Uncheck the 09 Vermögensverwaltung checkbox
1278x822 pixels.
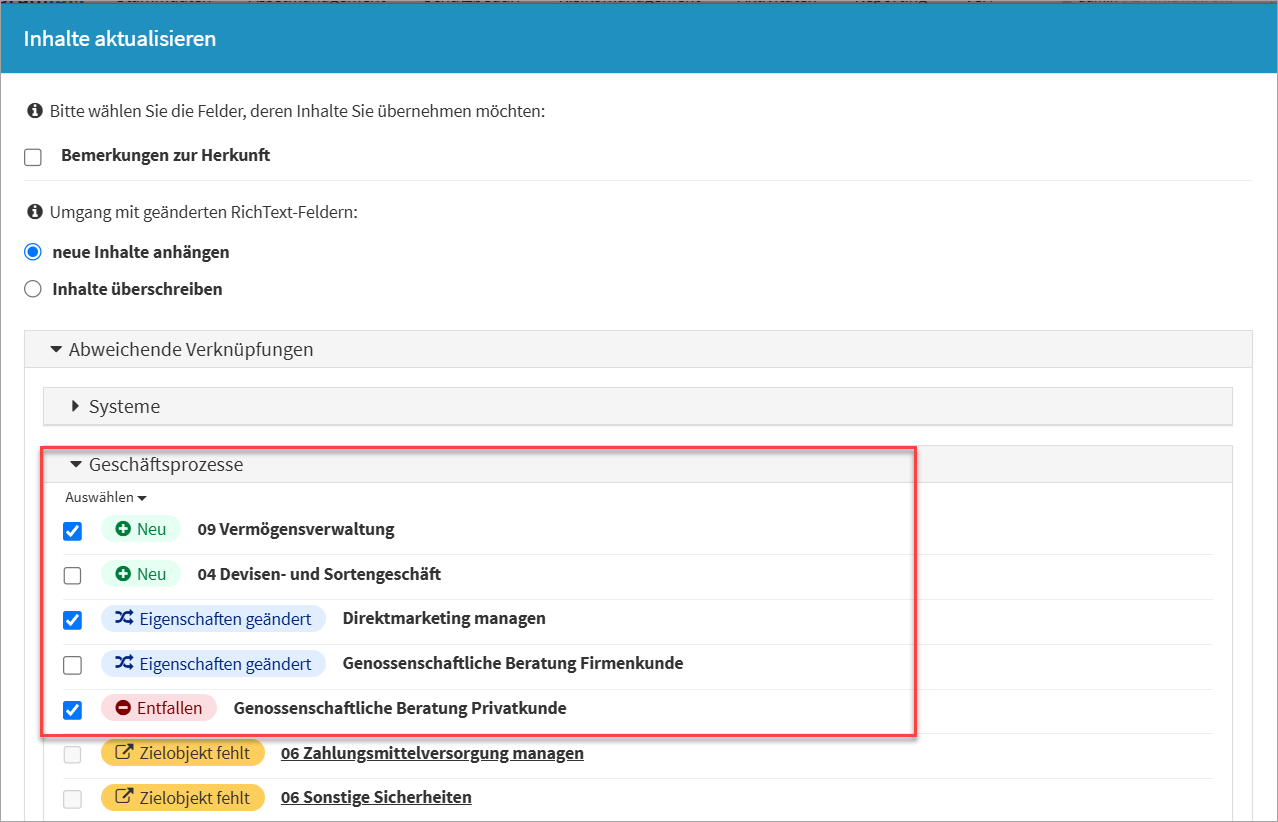pos(72,531)
